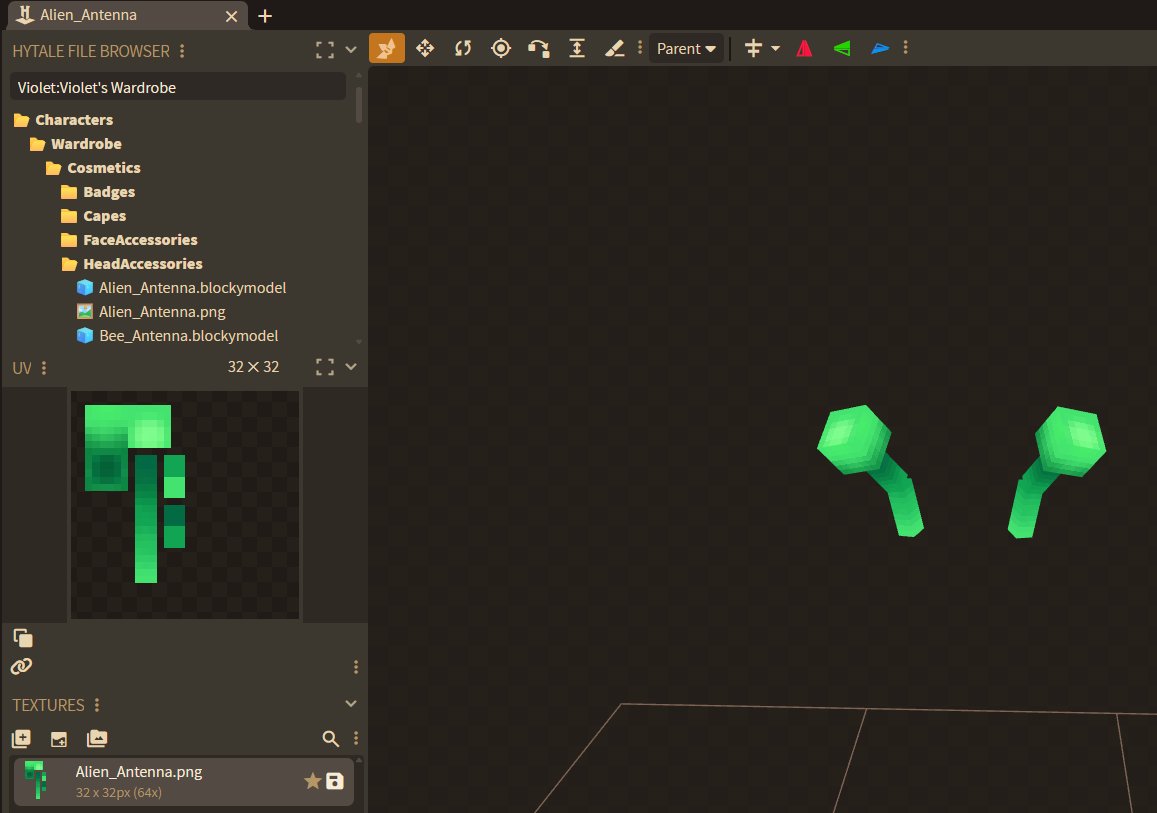Maximize the UV panel
The width and height of the screenshot is (1157, 813).
pyautogui.click(x=325, y=367)
